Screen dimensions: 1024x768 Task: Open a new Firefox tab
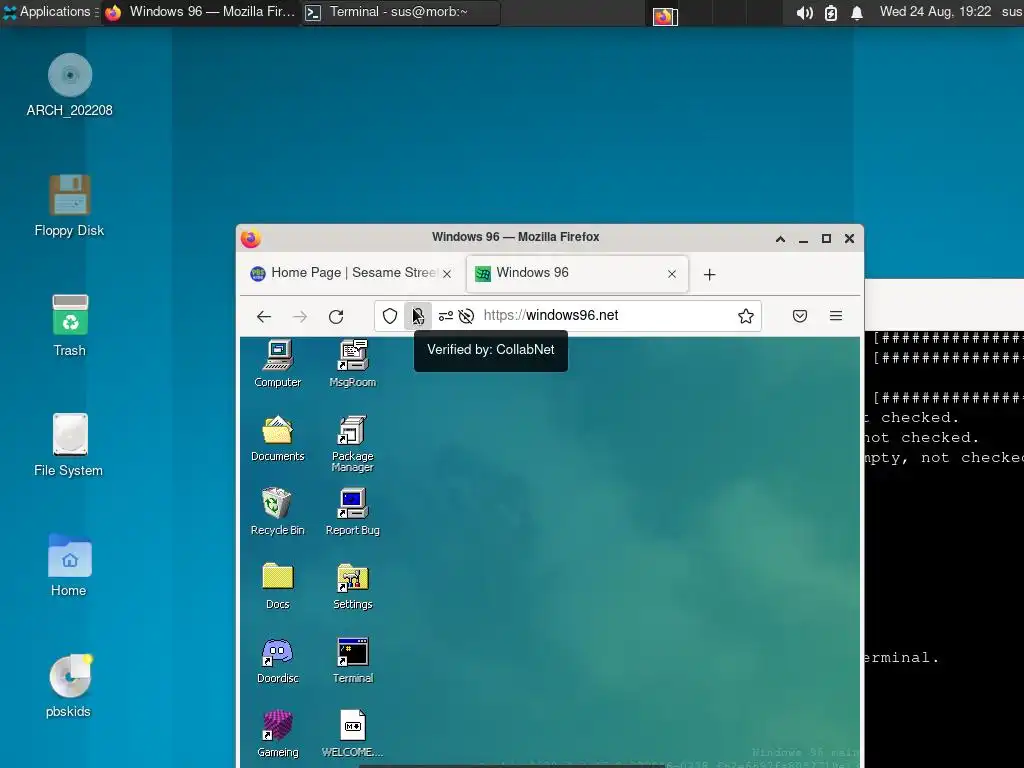tap(710, 274)
